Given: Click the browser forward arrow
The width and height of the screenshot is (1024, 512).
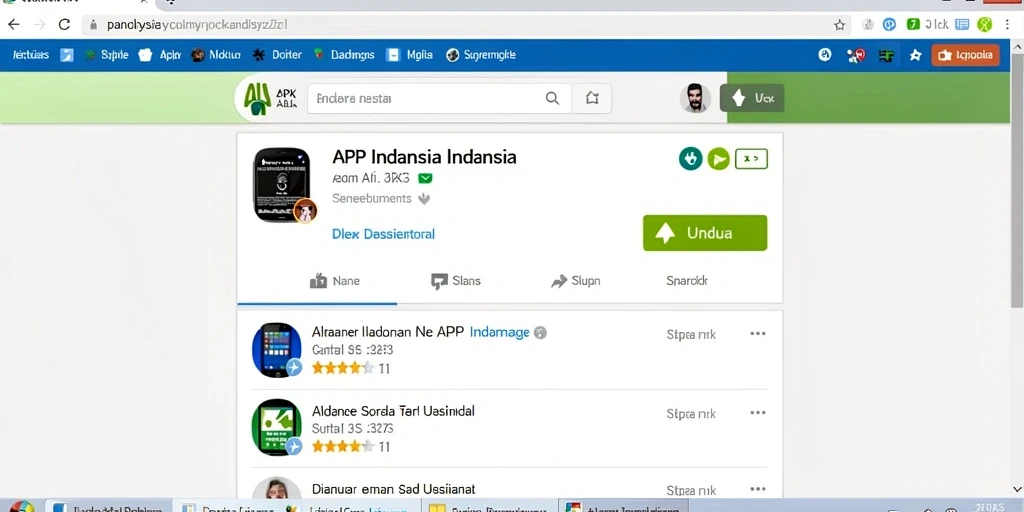Looking at the screenshot, I should click(x=39, y=25).
